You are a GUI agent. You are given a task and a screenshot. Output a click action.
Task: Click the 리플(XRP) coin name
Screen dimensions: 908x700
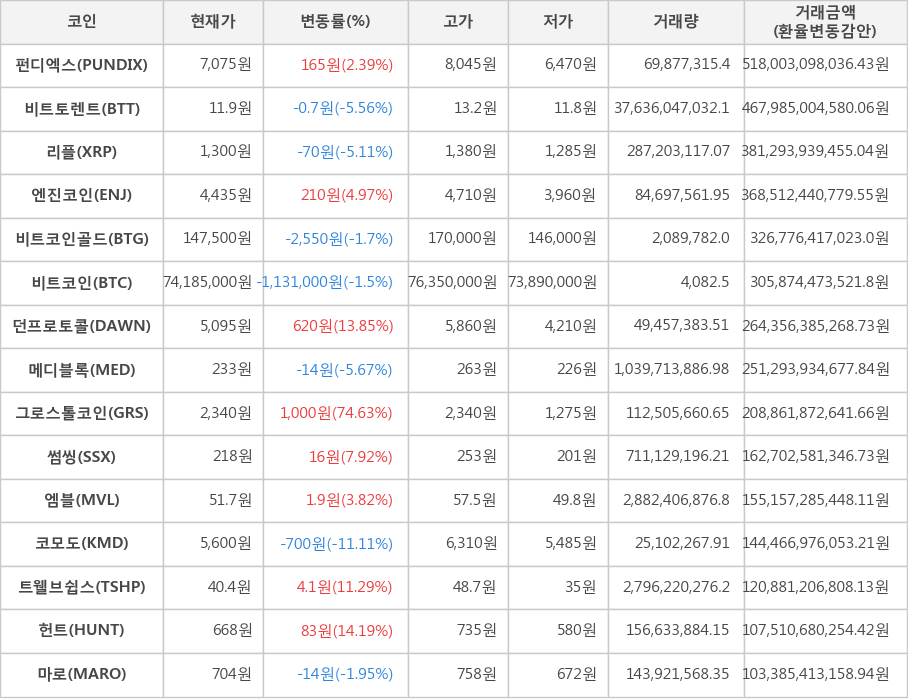82,152
